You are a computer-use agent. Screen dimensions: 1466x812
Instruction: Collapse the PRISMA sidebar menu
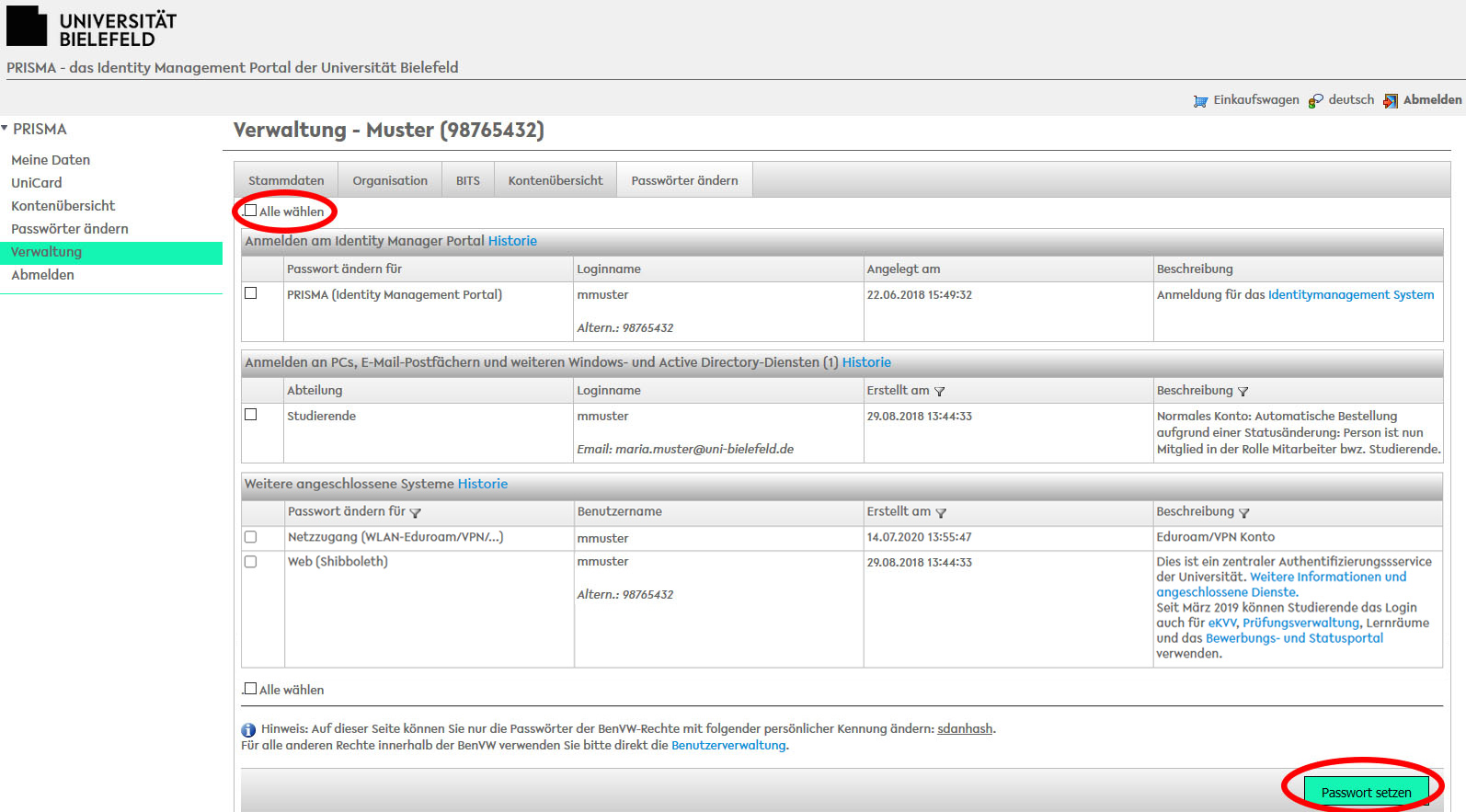(5, 129)
